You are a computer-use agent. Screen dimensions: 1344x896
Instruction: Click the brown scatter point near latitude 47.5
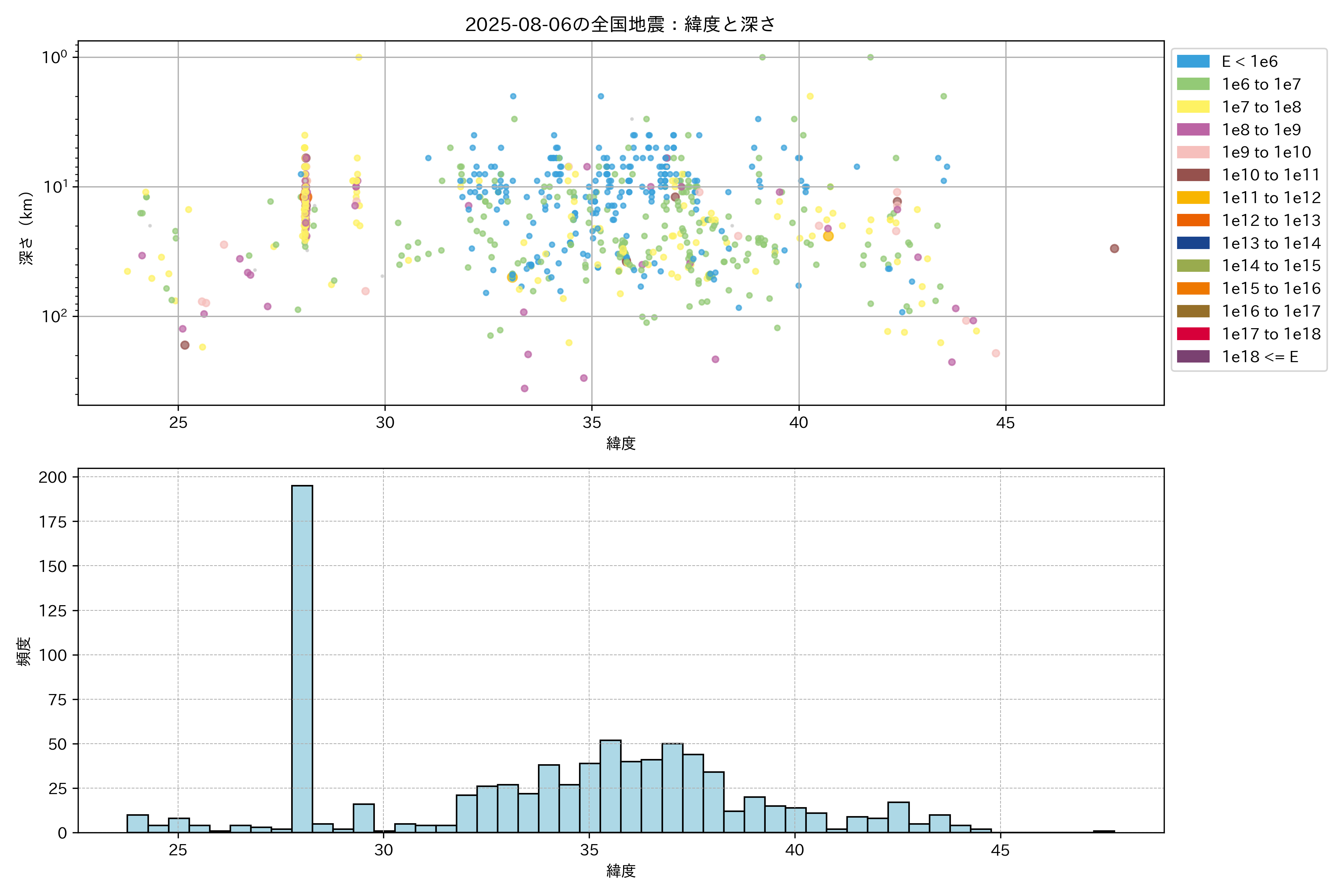coord(1114,249)
